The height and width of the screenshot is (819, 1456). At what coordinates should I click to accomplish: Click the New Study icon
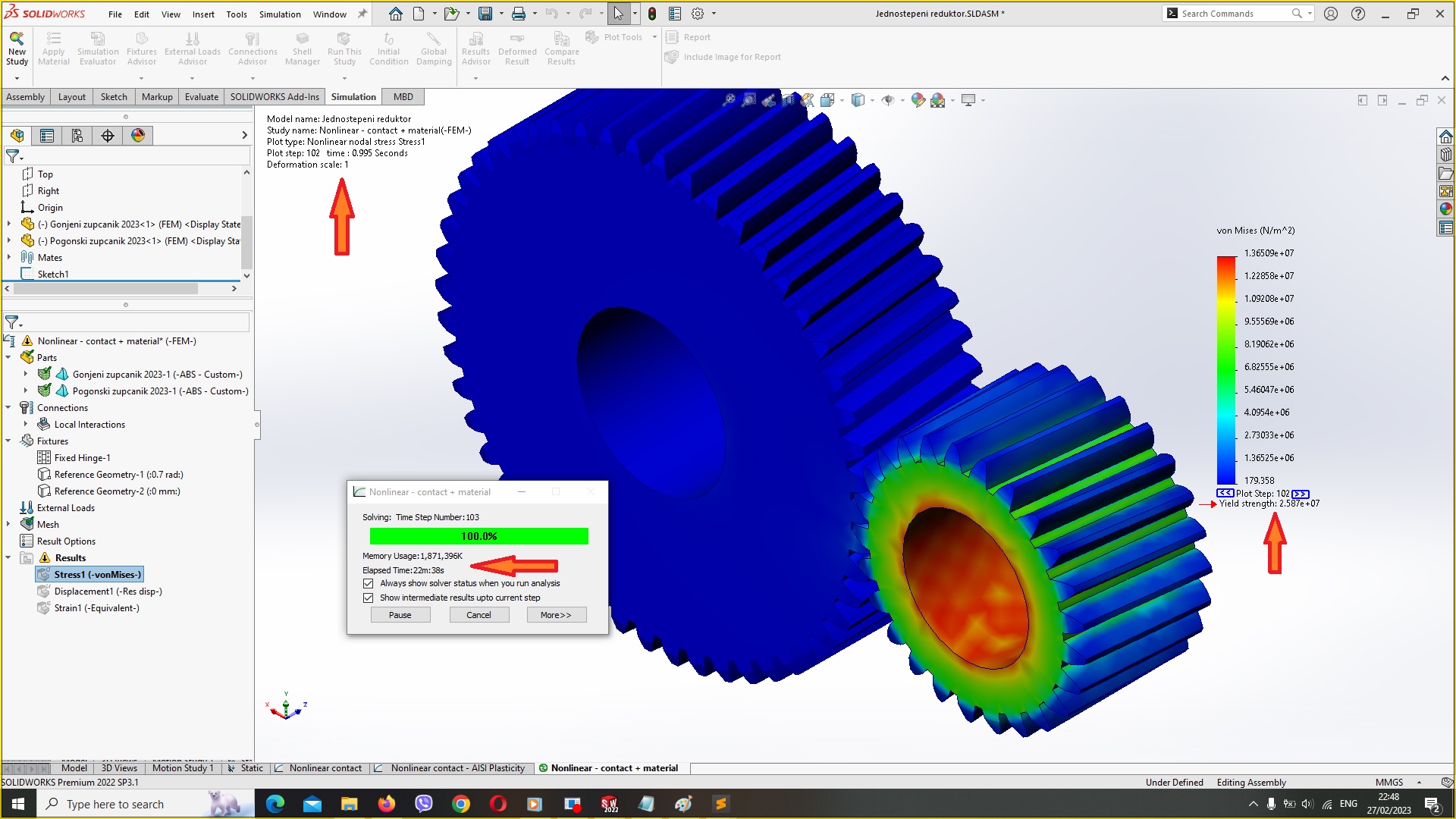(17, 49)
